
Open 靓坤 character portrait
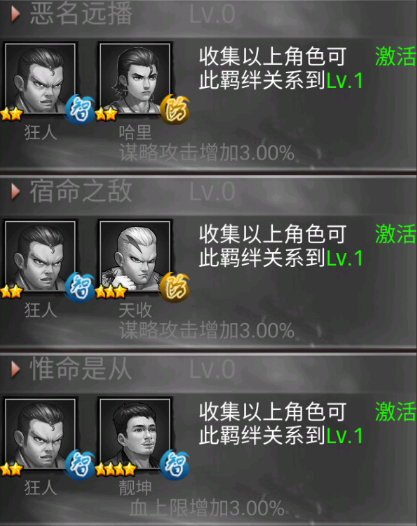click(x=135, y=434)
